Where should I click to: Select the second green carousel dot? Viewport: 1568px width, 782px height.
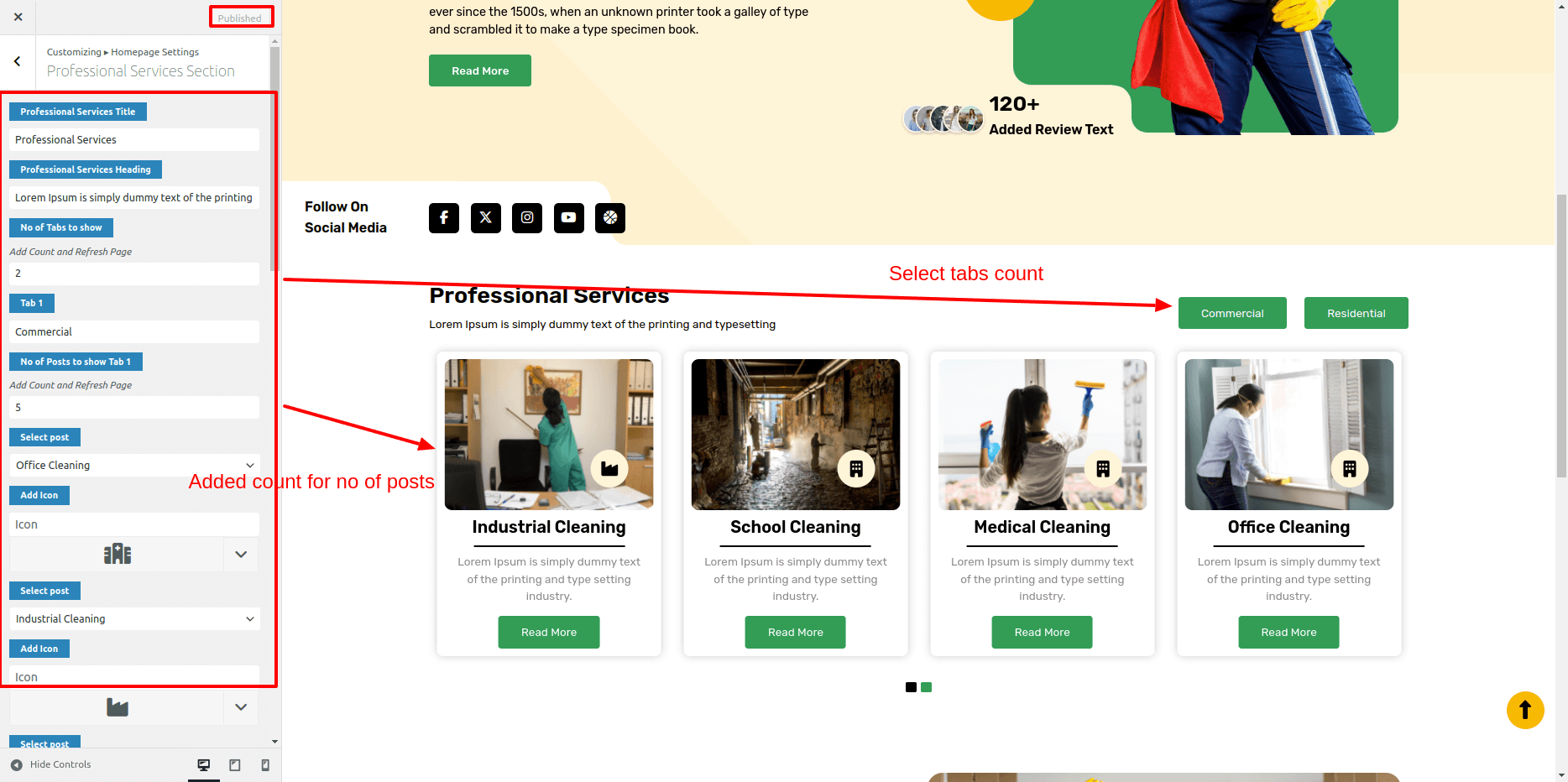click(x=926, y=687)
